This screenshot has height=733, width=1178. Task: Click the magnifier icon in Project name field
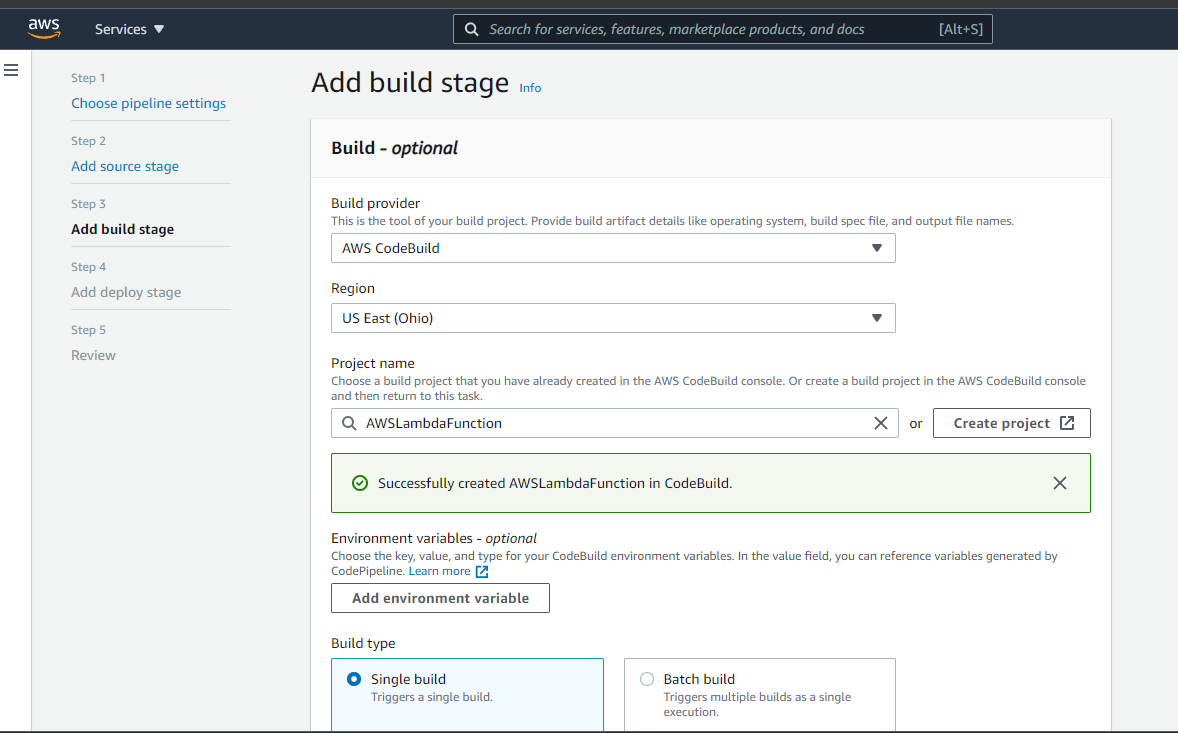pos(349,423)
